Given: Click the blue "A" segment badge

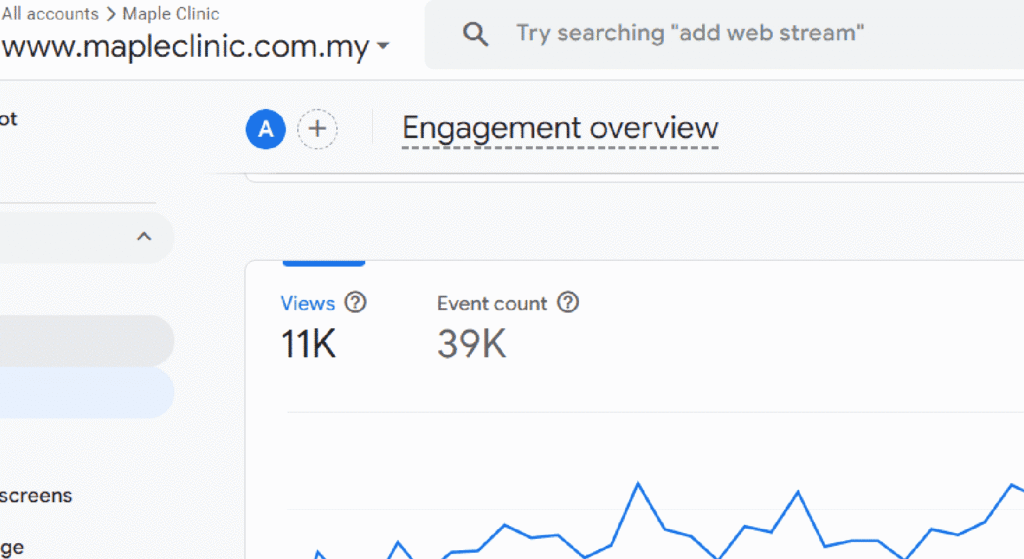Looking at the screenshot, I should (266, 129).
